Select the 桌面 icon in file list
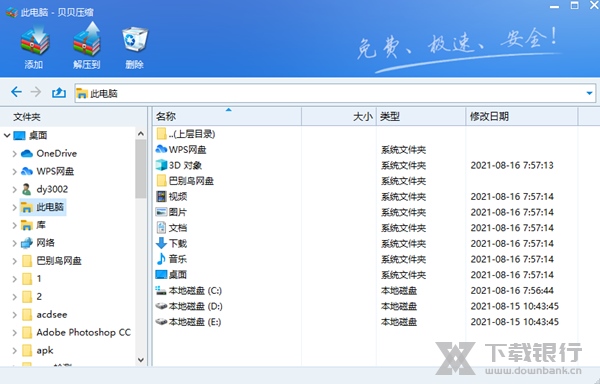Image resolution: width=600 pixels, height=384 pixels. [x=161, y=274]
